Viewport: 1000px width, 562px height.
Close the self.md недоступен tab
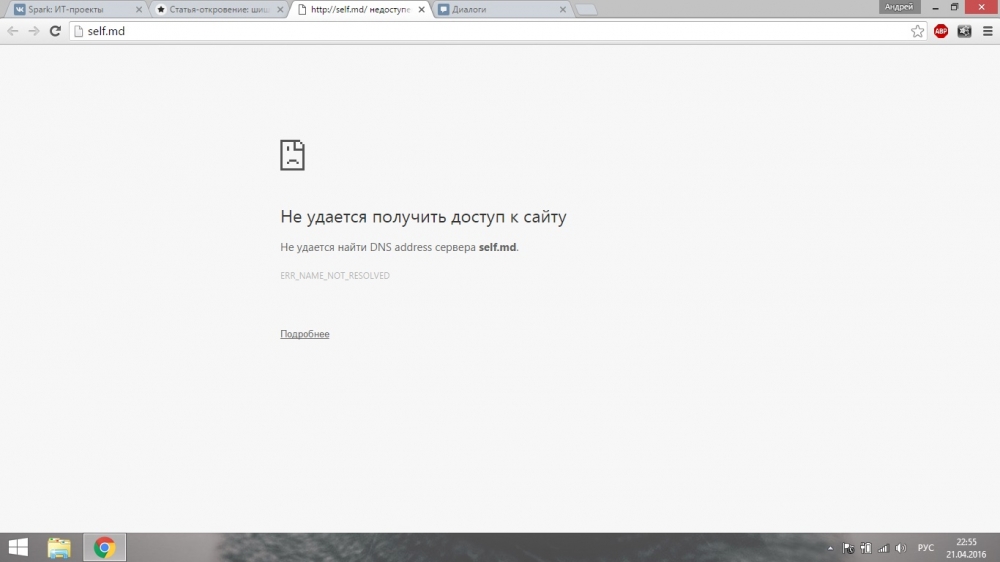[x=422, y=10]
